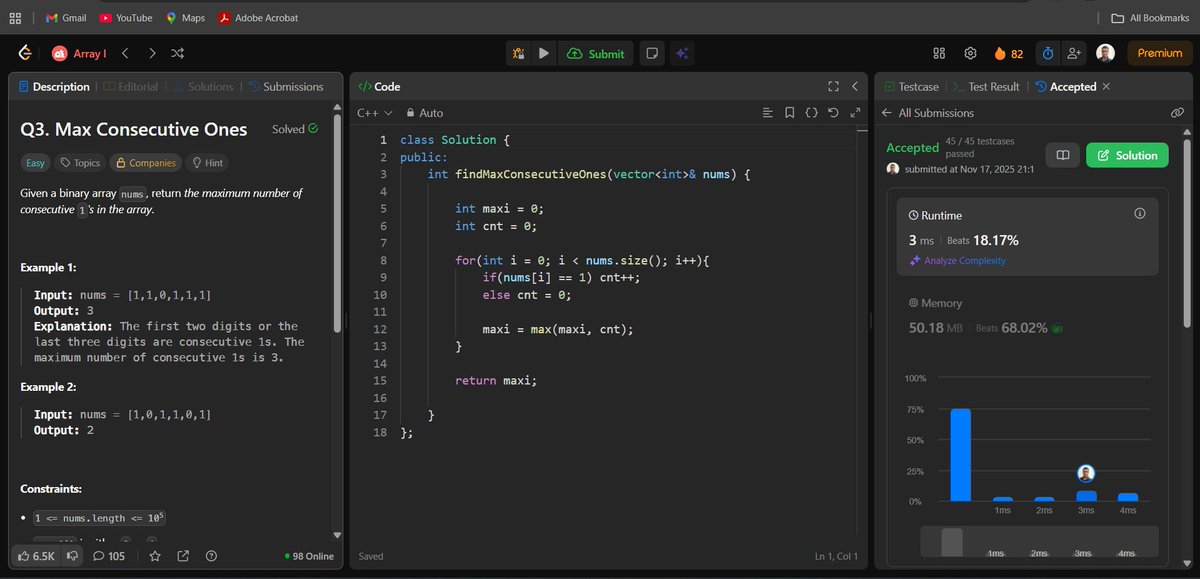Copy the submission link icon
The width and height of the screenshot is (1200, 579).
pos(1177,113)
